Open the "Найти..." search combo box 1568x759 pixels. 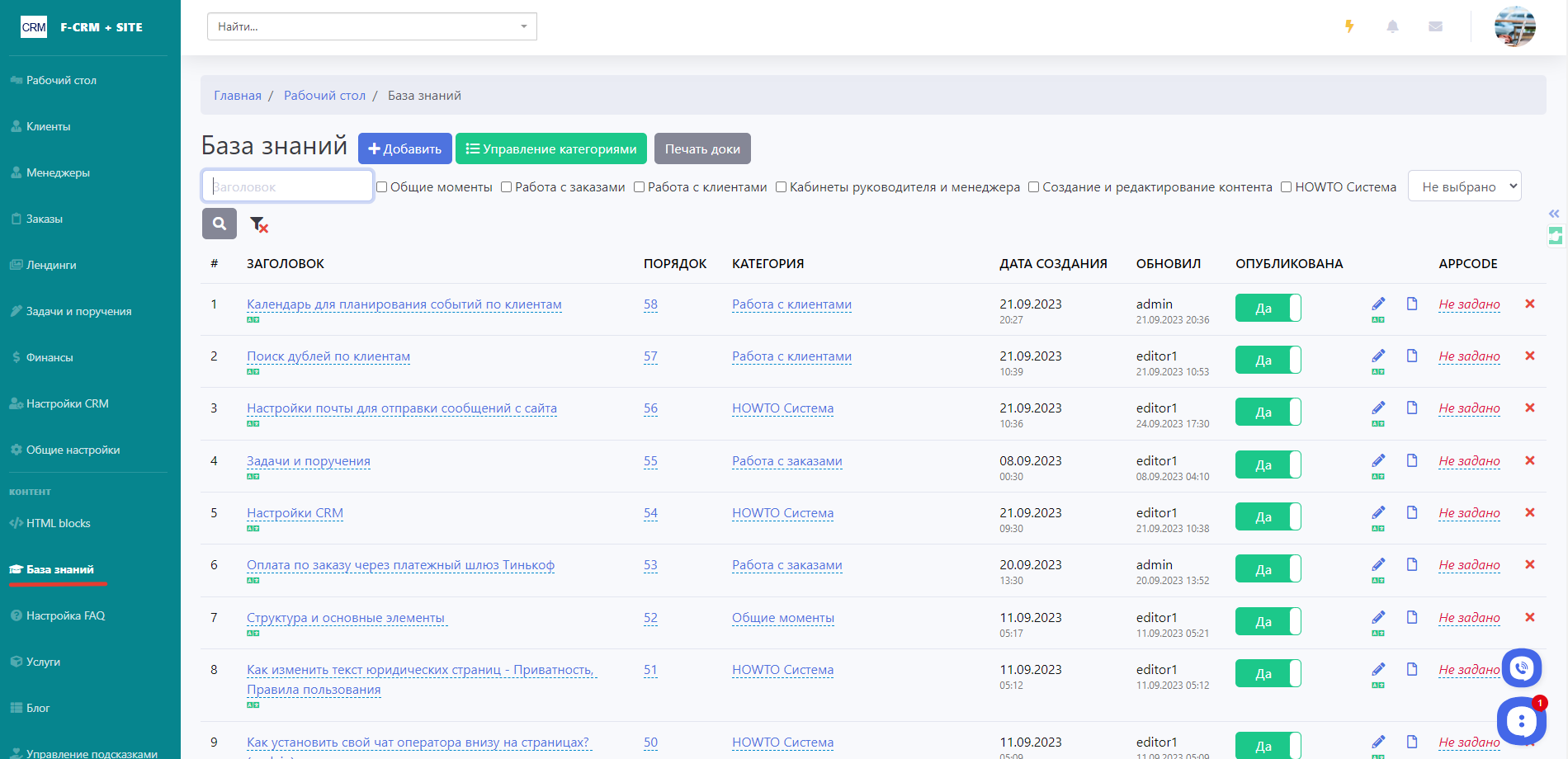371,26
